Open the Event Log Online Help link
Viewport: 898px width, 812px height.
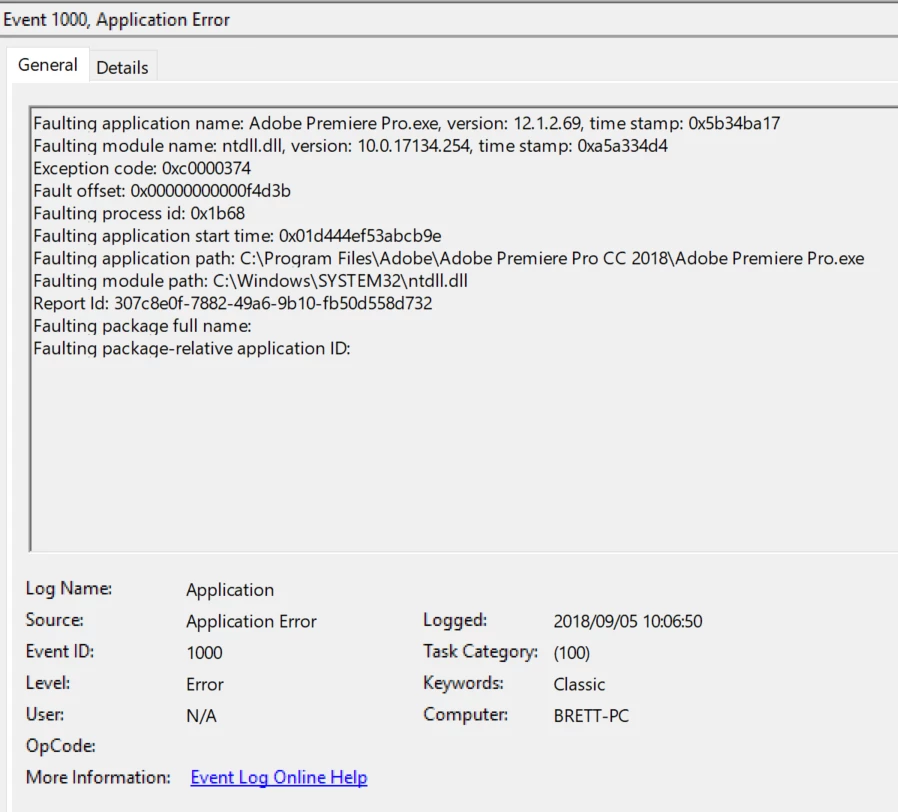tap(279, 777)
